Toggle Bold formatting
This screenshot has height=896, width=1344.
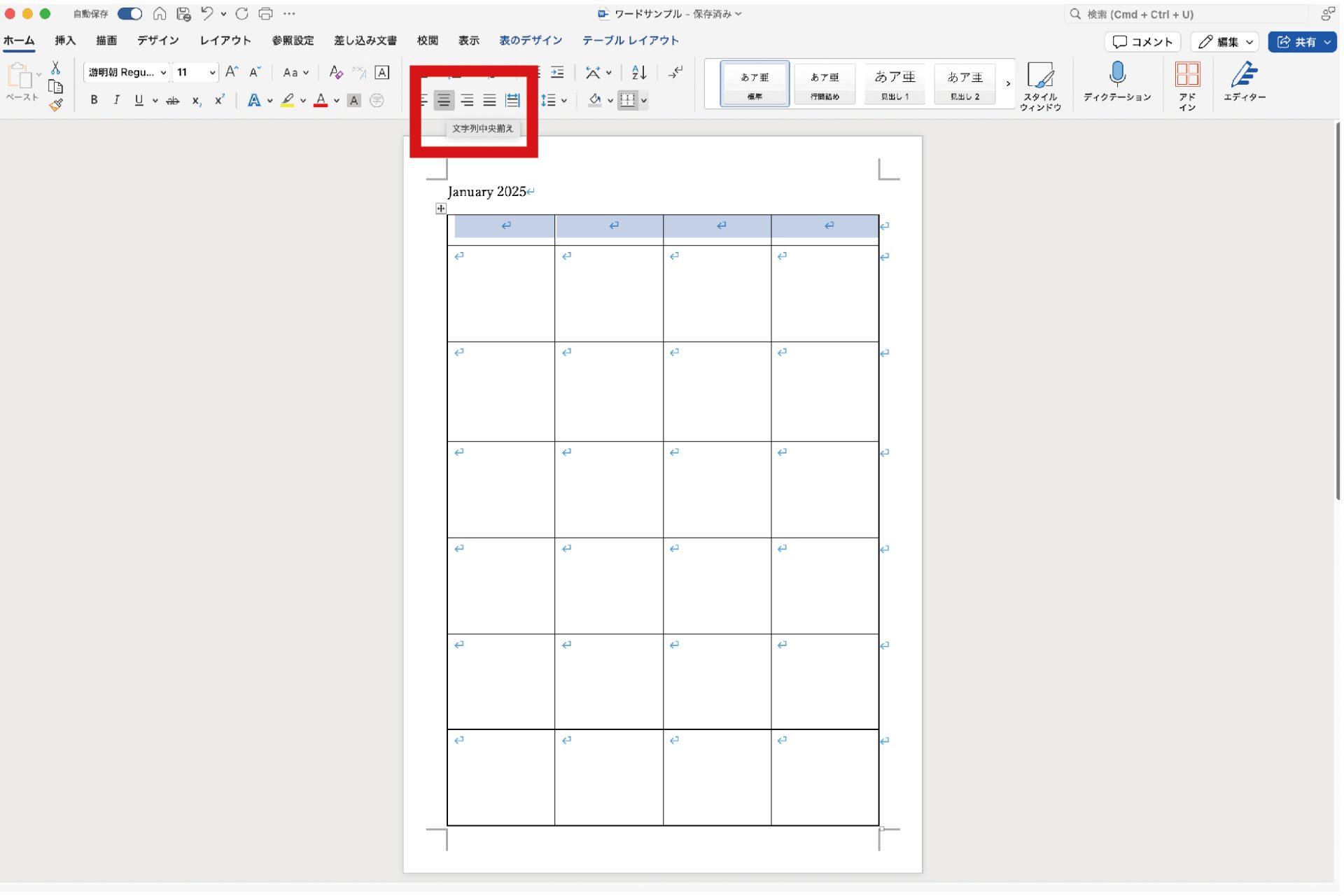(x=94, y=100)
